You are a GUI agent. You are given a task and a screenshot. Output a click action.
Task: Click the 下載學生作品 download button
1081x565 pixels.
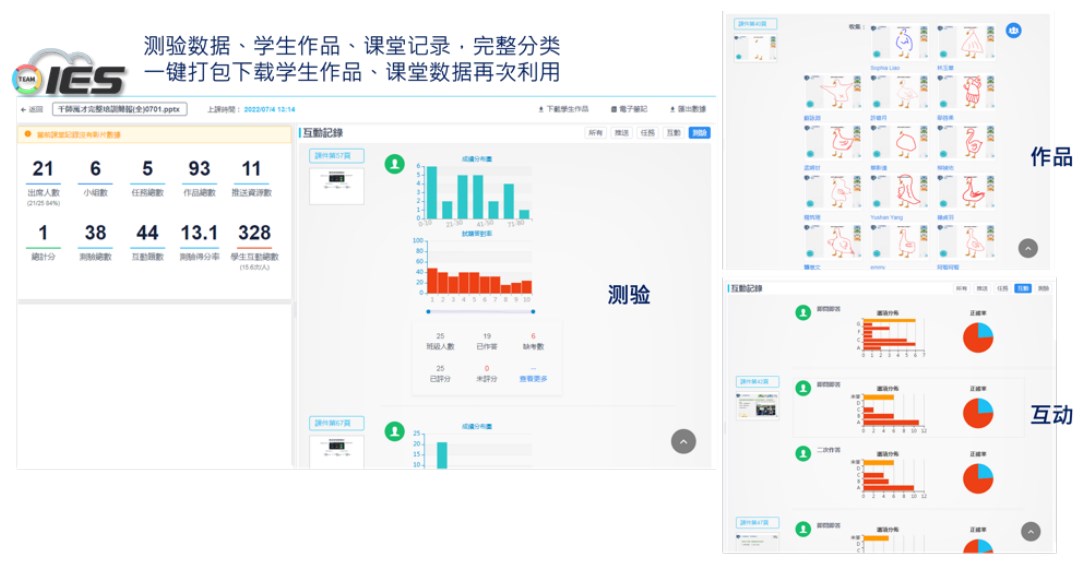564,109
